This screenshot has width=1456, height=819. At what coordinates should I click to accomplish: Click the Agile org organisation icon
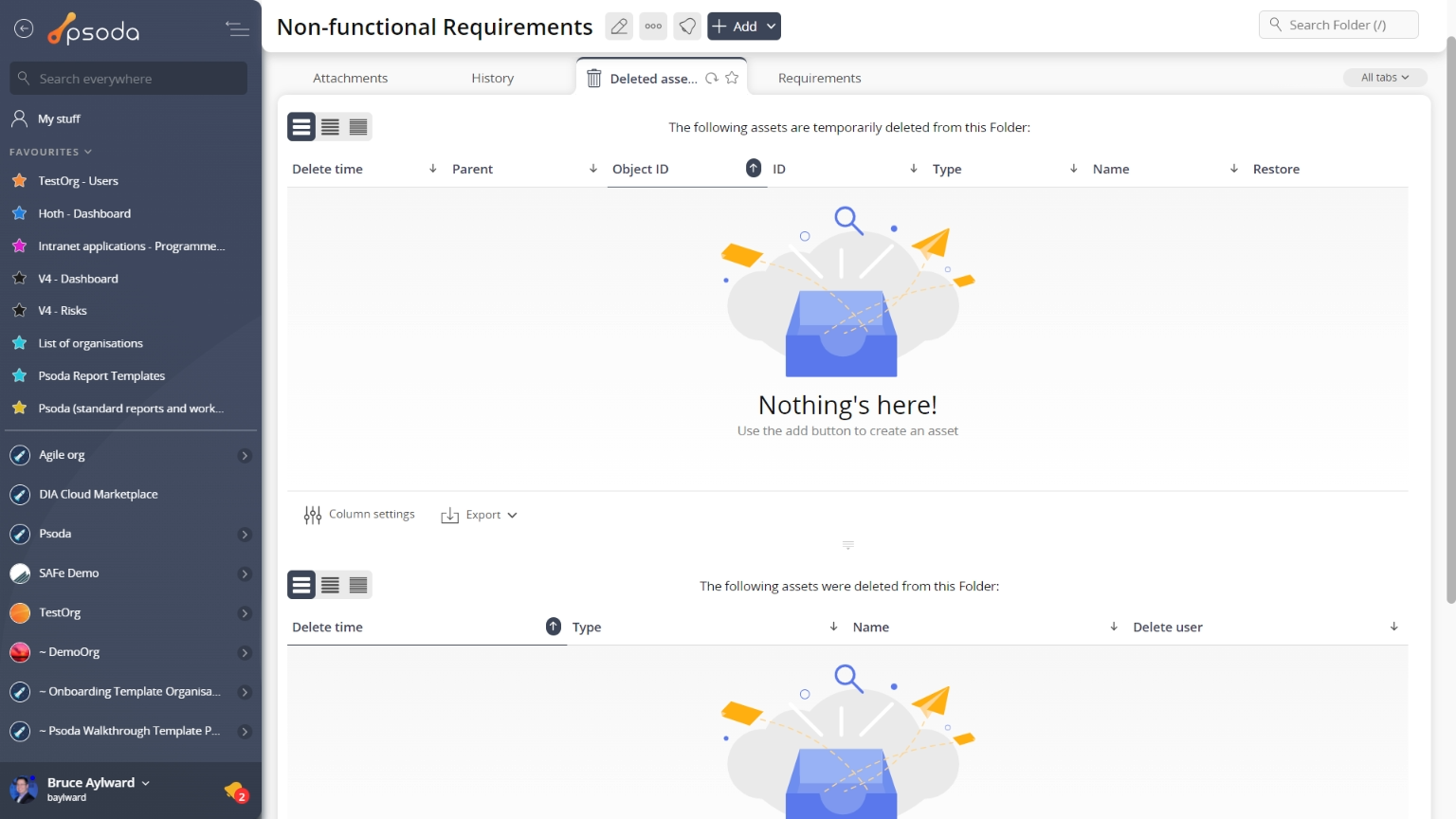coord(20,455)
